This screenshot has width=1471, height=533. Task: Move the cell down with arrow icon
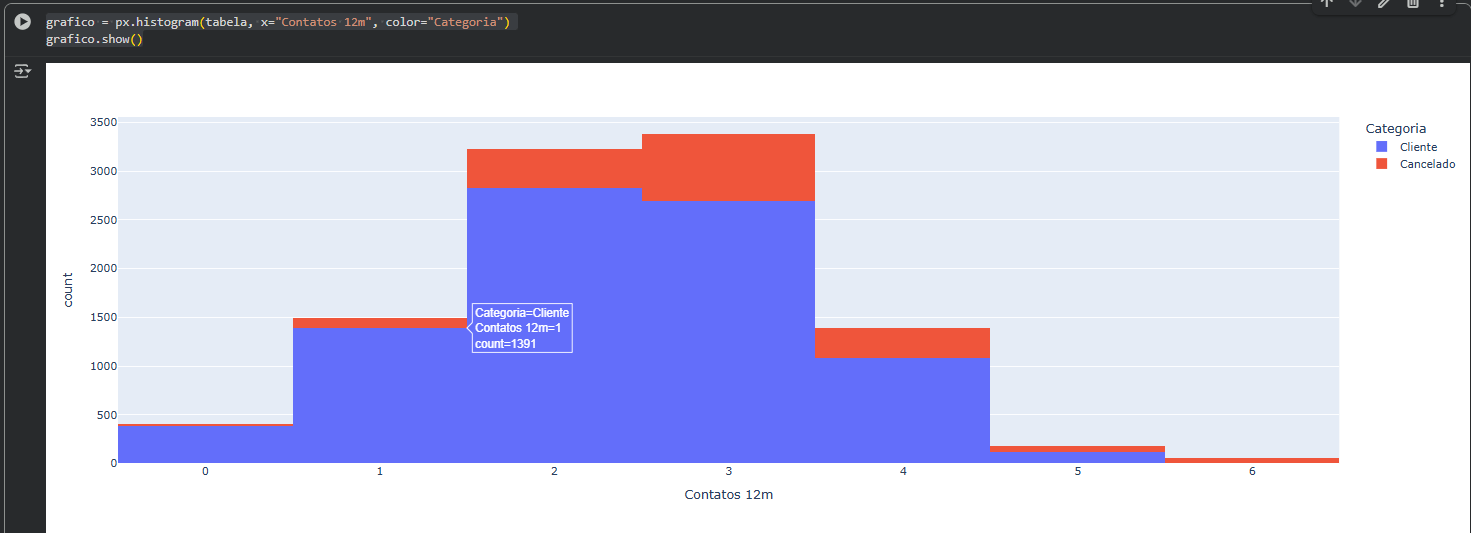click(x=1356, y=4)
